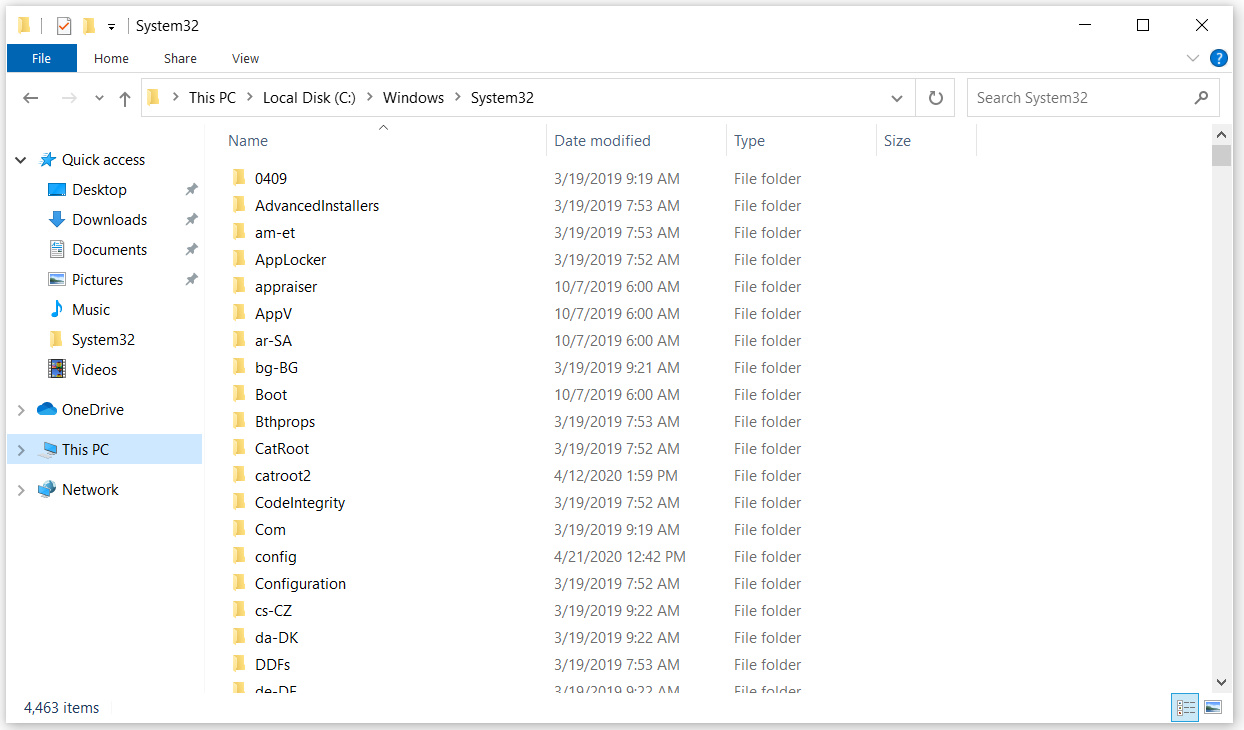The image size is (1244, 730).
Task: Click the search magnifier icon
Action: 1201,97
